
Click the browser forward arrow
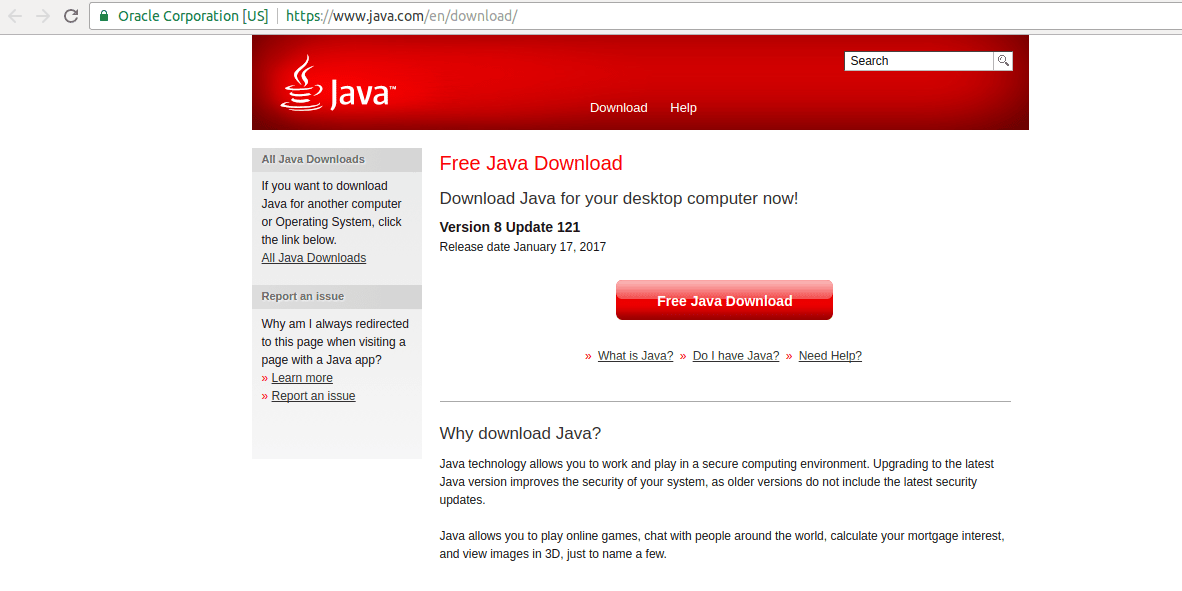pos(43,16)
